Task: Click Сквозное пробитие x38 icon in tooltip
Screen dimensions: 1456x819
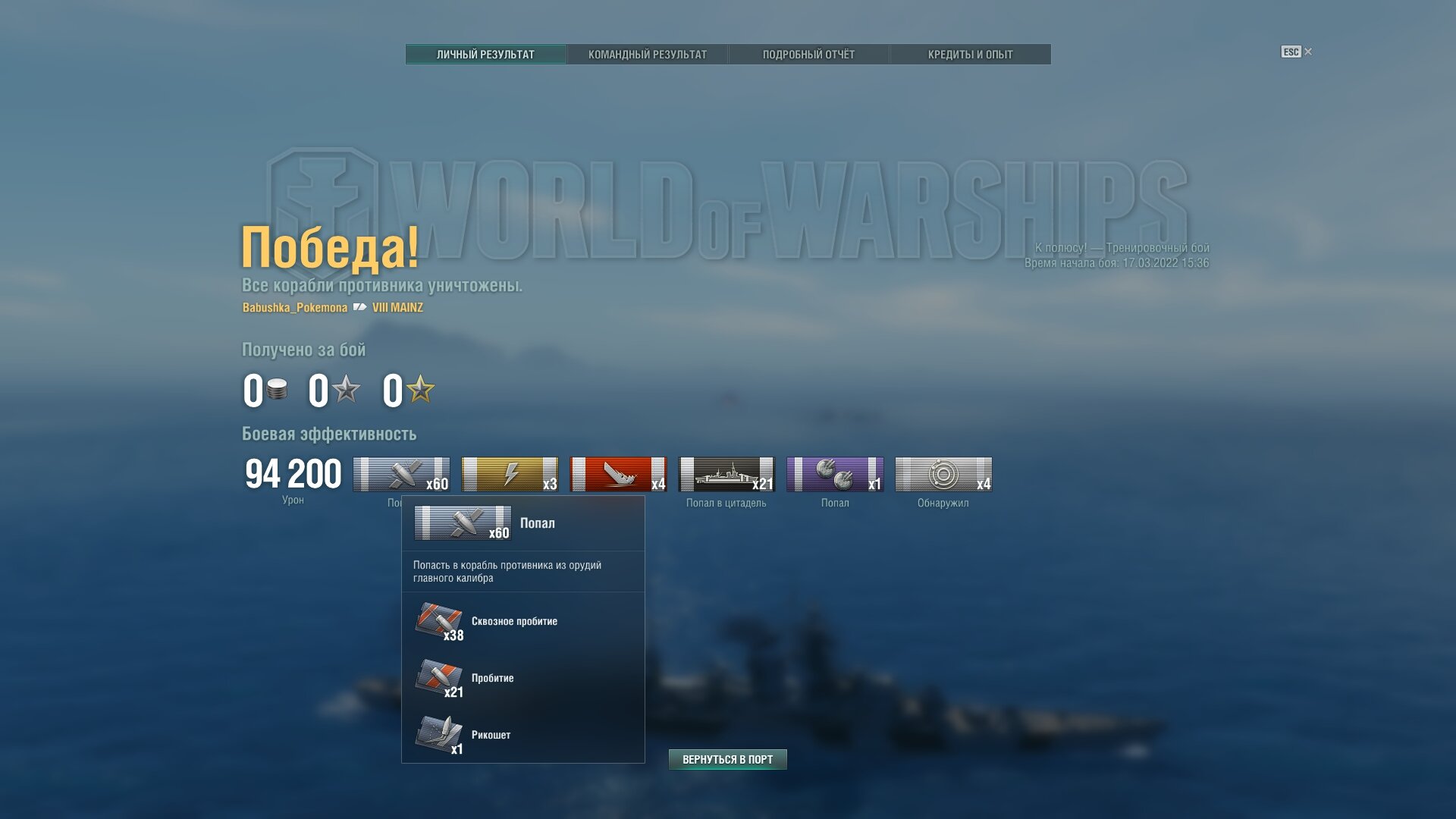Action: click(x=439, y=622)
